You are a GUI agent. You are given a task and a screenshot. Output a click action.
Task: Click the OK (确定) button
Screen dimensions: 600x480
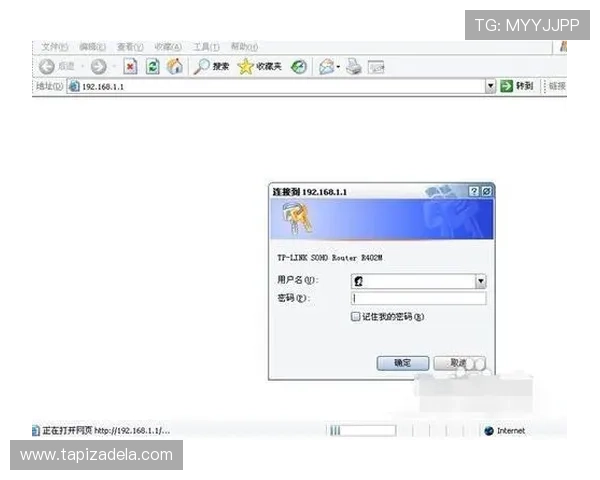(x=402, y=363)
